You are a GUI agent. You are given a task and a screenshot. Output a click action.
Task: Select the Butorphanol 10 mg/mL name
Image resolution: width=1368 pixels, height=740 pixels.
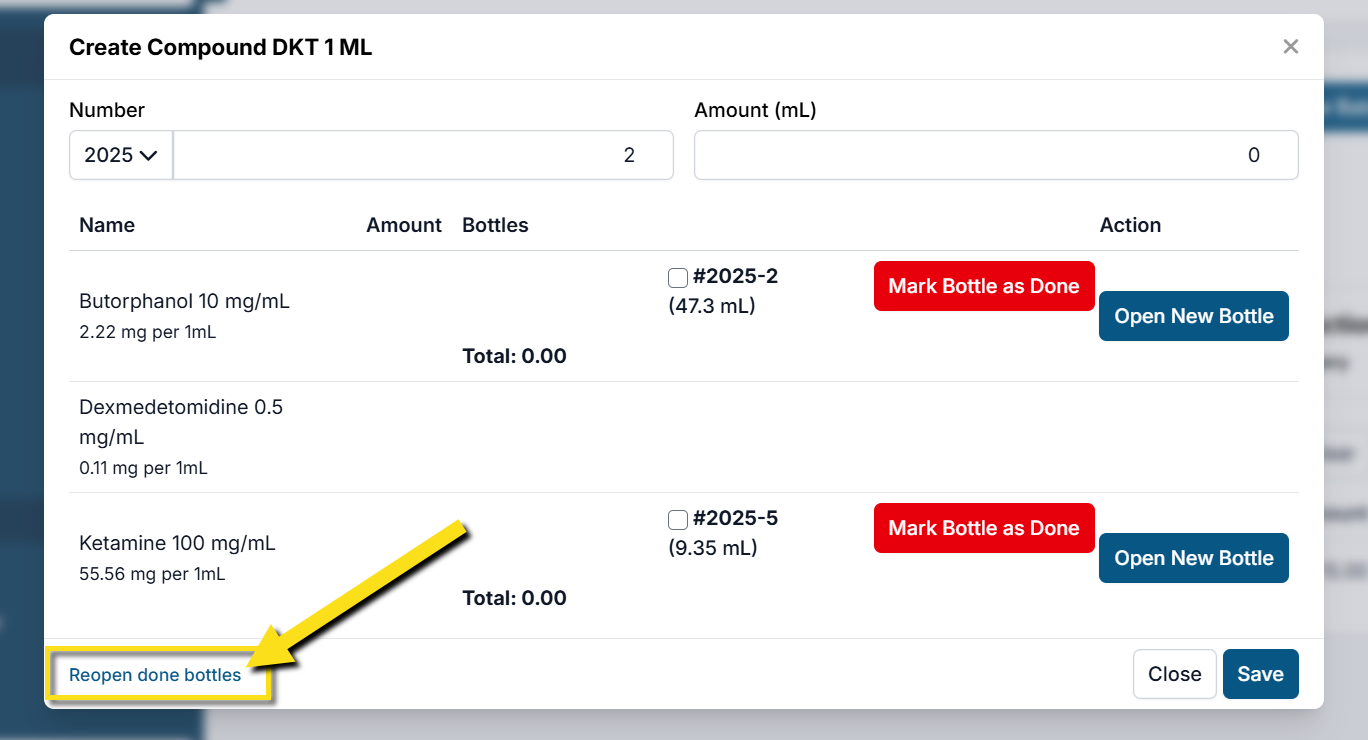coord(184,301)
